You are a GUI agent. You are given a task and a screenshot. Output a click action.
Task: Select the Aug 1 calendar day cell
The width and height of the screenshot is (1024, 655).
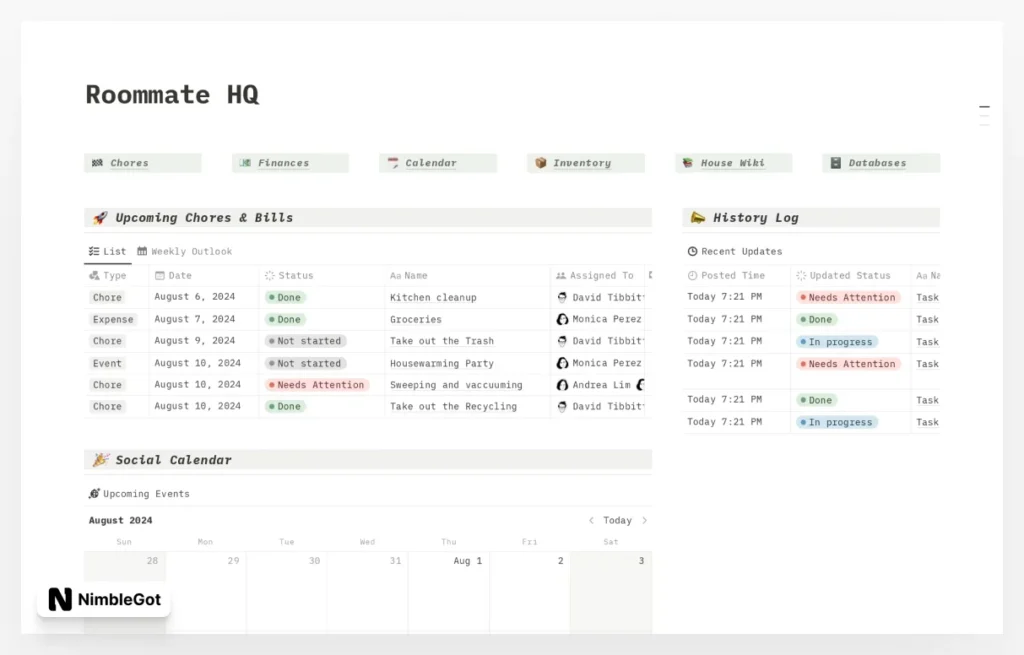click(x=449, y=592)
